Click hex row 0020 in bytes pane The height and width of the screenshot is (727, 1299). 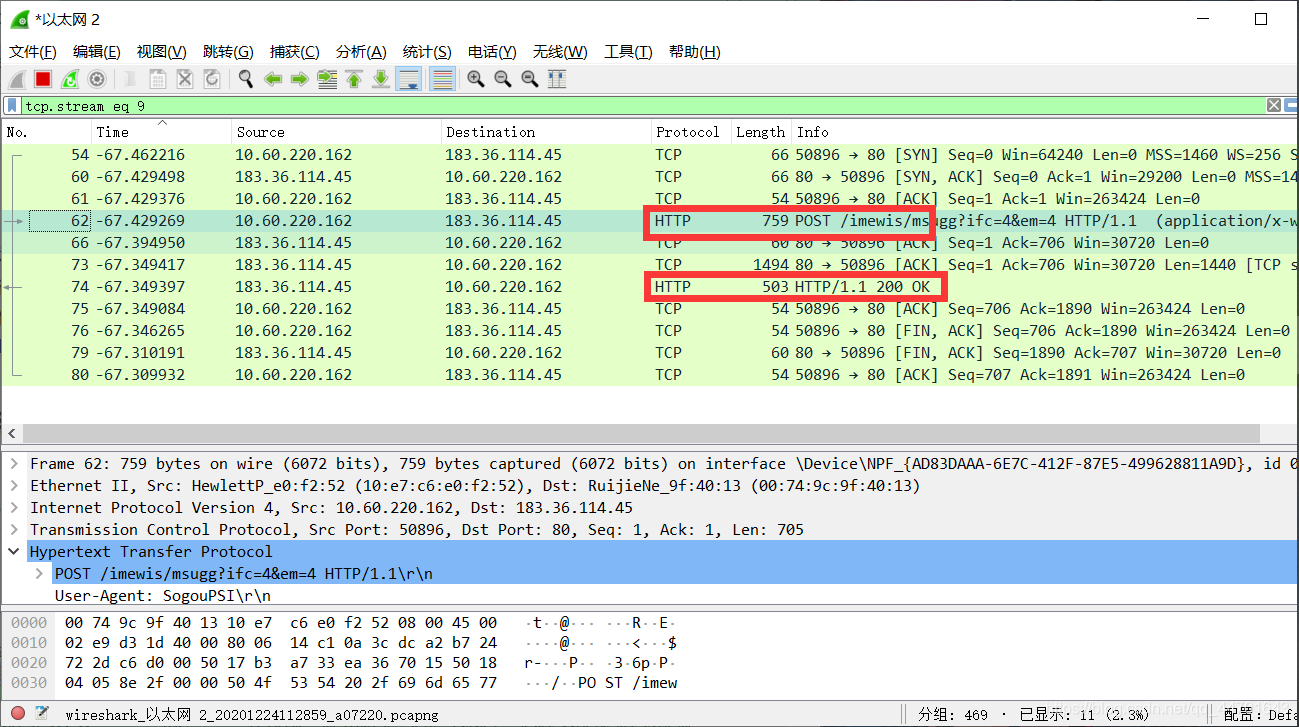click(345, 662)
